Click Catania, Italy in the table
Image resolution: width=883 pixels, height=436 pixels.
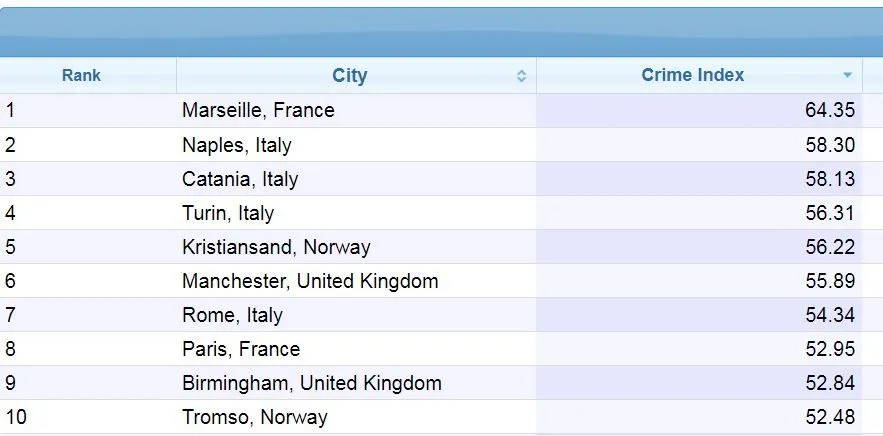[240, 179]
